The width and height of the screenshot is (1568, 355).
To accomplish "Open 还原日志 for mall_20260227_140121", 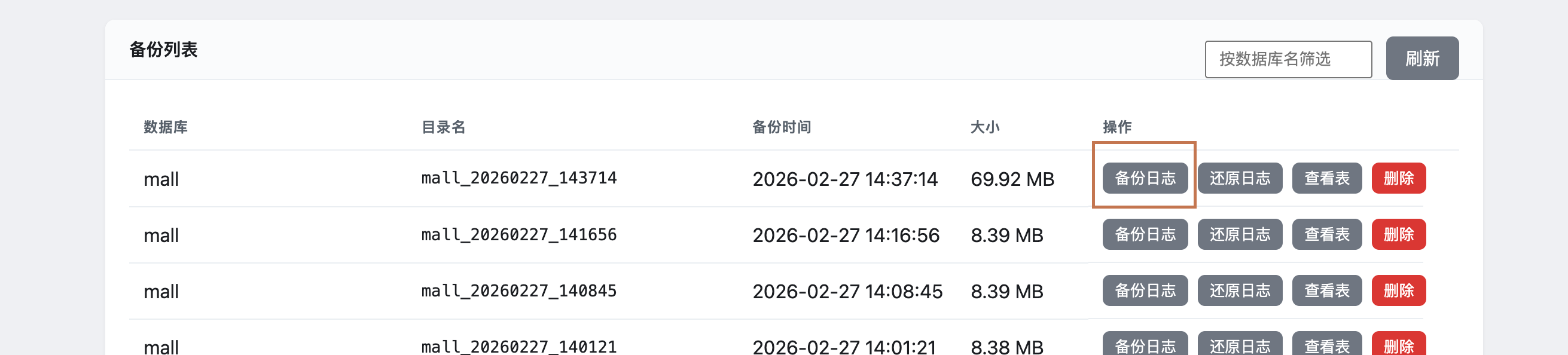I will tap(1239, 345).
